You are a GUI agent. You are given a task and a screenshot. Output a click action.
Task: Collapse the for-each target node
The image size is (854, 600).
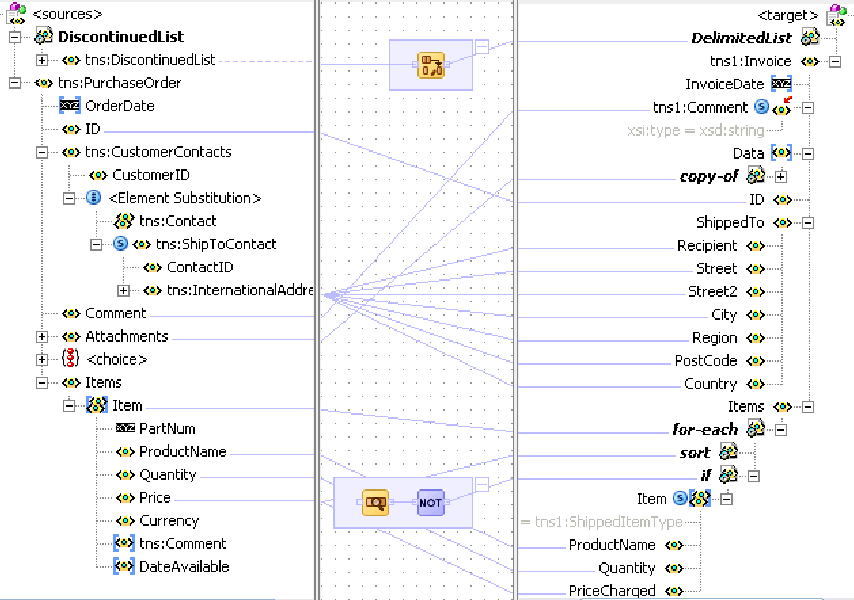coord(780,430)
